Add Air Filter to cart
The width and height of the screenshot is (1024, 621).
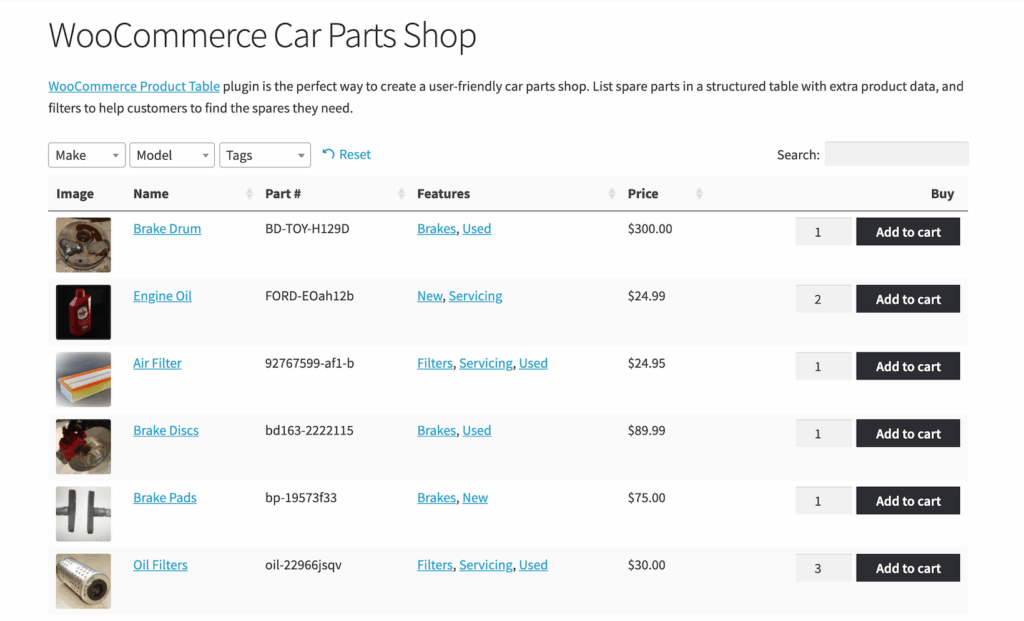pyautogui.click(x=908, y=366)
